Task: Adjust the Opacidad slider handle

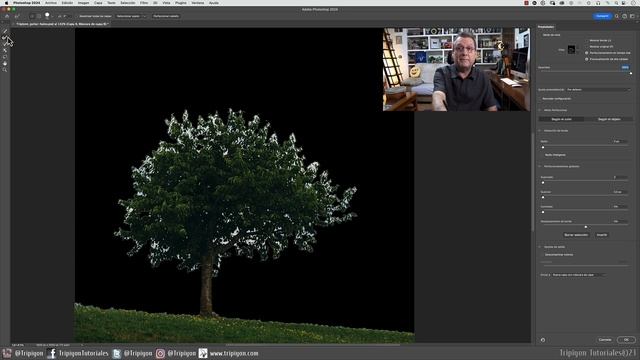Action: (631, 73)
